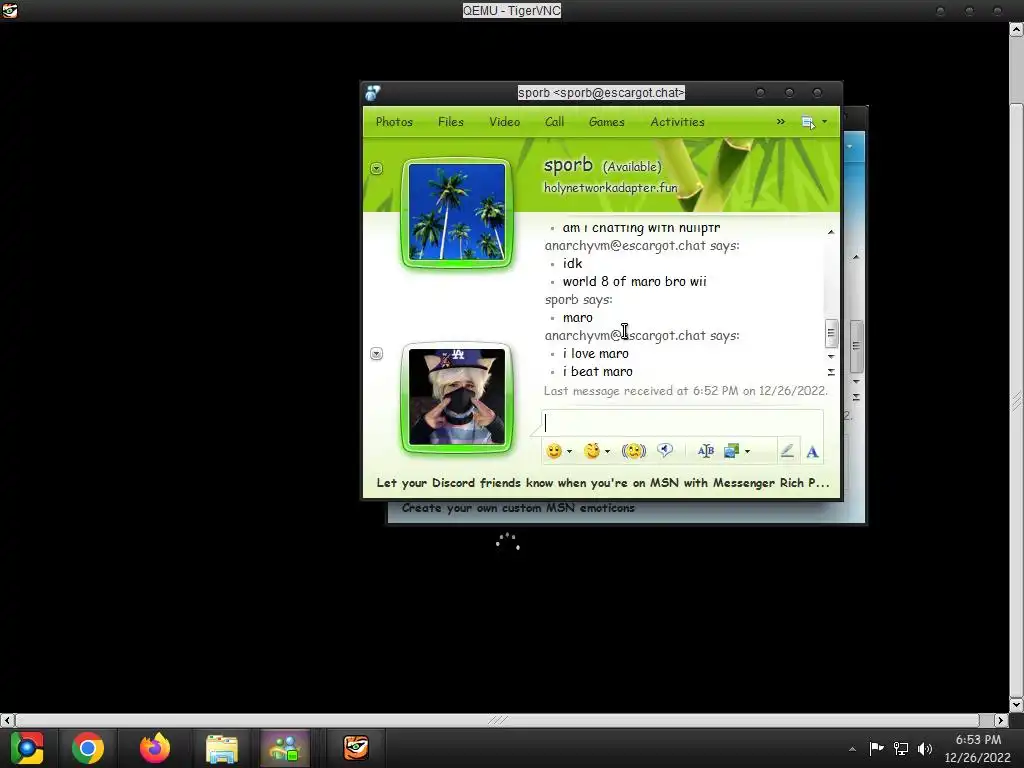Click back window scrollbar thumb
This screenshot has height=768, width=1024.
click(x=856, y=346)
